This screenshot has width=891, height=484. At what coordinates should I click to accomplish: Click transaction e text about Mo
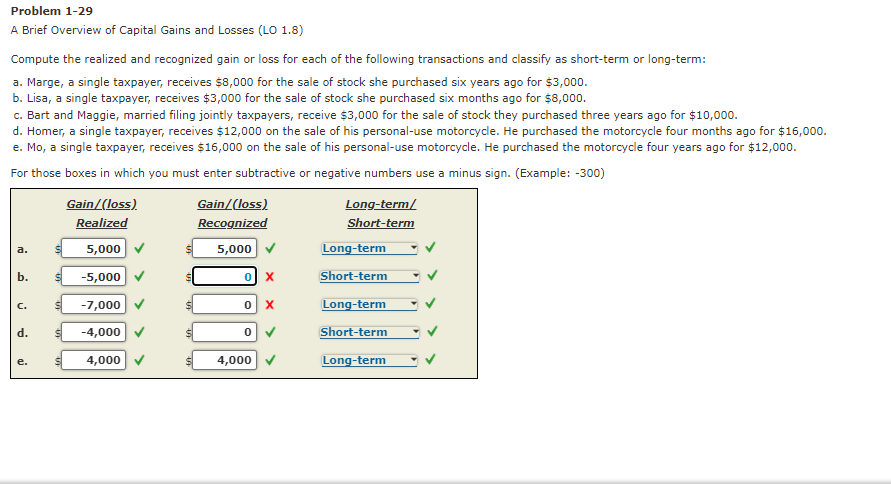[405, 147]
